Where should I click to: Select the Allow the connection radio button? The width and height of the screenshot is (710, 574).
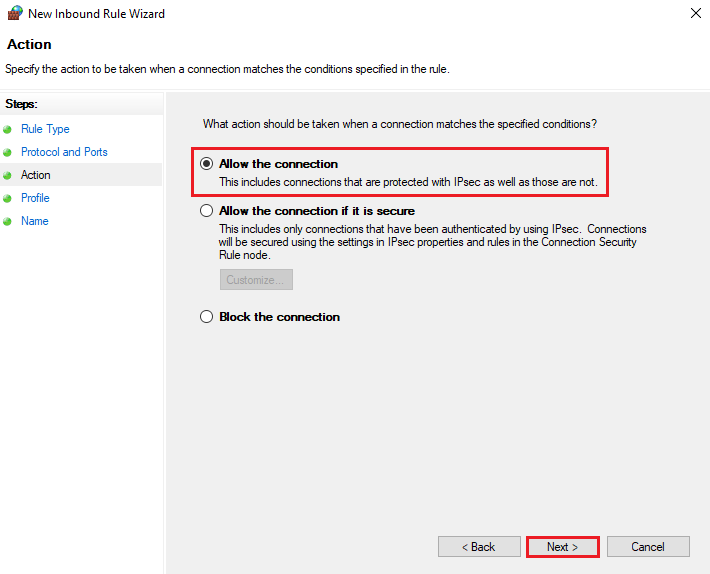[x=207, y=164]
